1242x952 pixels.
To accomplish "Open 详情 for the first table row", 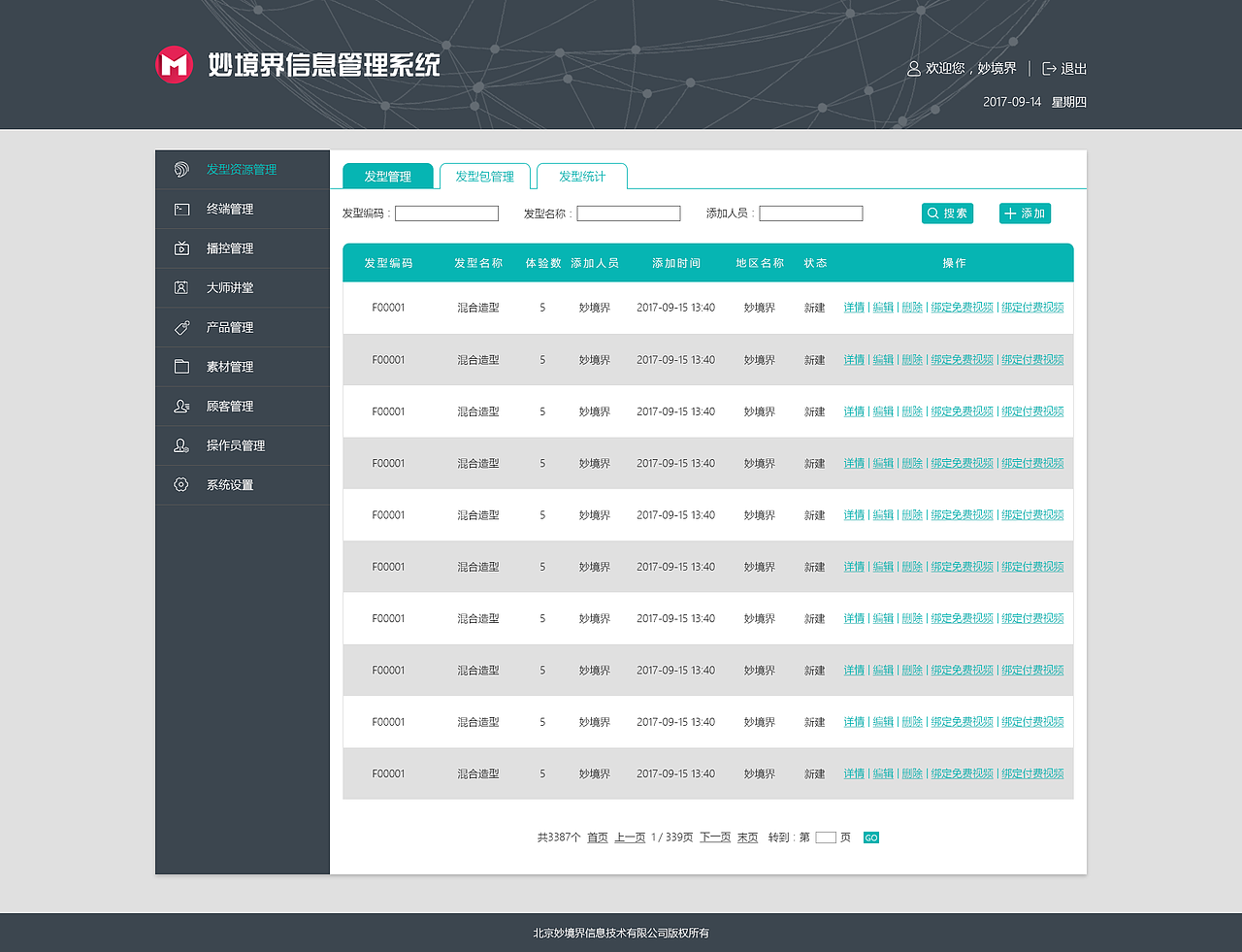I will [x=854, y=307].
